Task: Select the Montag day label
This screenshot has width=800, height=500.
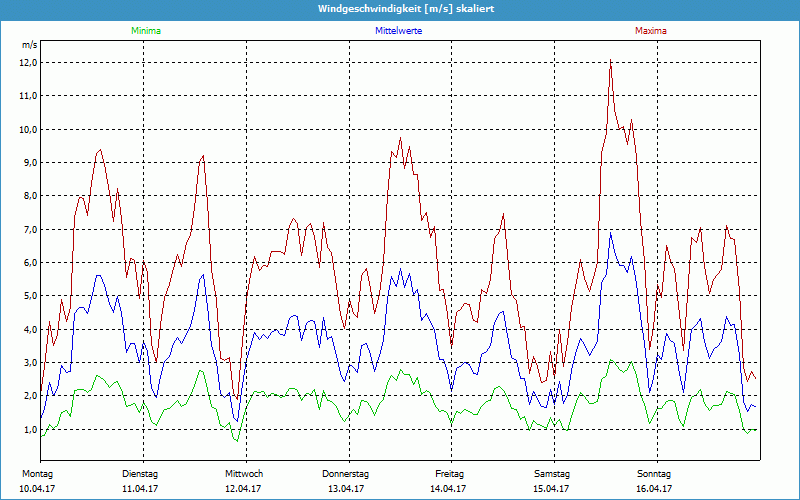Action: tap(37, 474)
